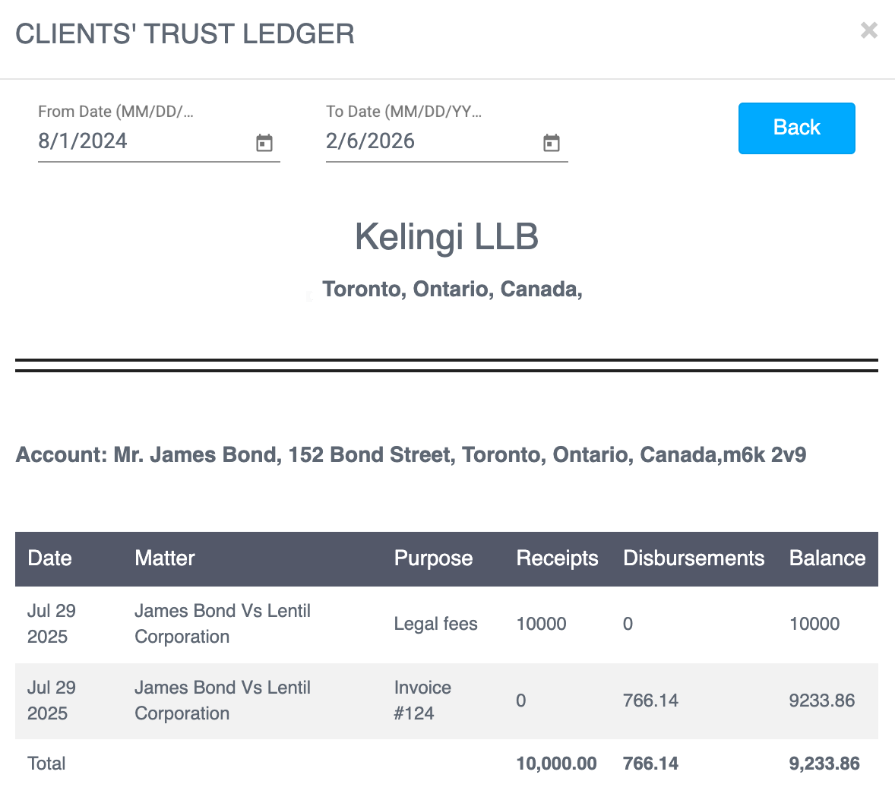The height and width of the screenshot is (812, 895).
Task: Select the Legal fees purpose cell
Action: pyautogui.click(x=436, y=624)
